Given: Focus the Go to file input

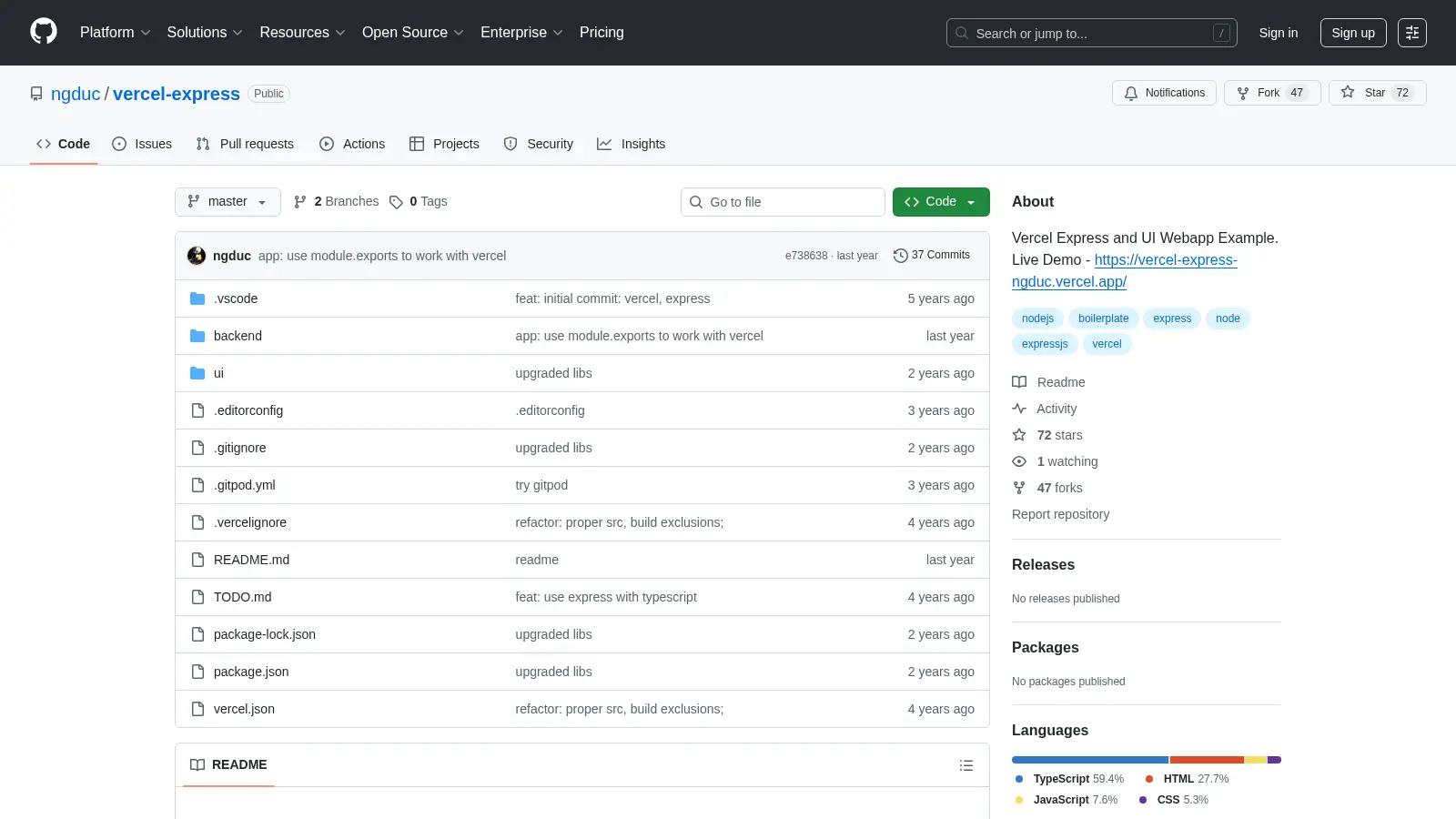Looking at the screenshot, I should pyautogui.click(x=783, y=202).
